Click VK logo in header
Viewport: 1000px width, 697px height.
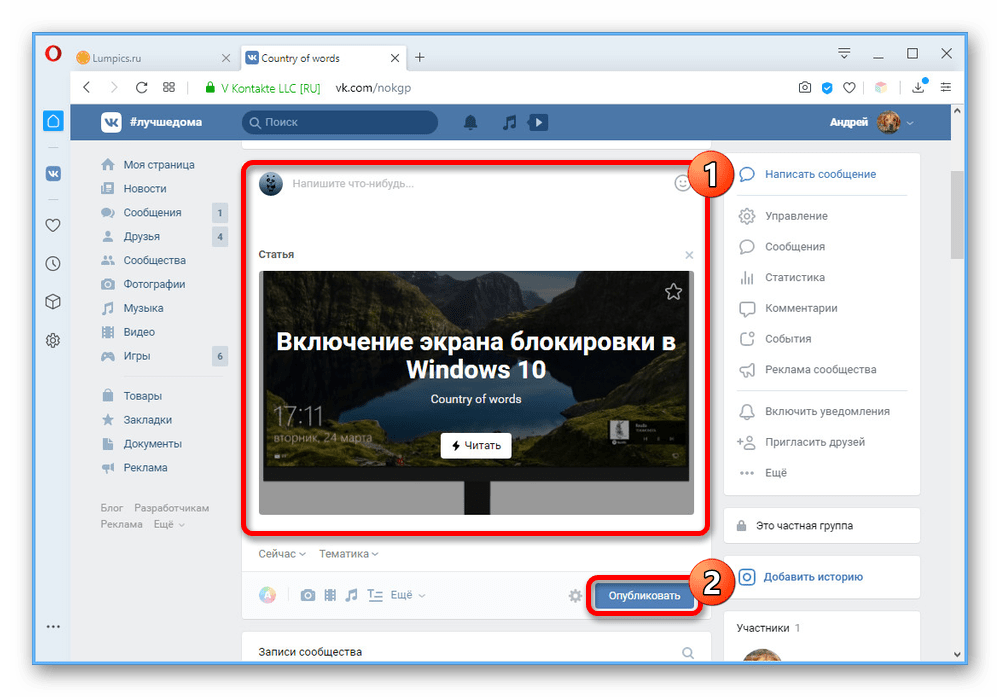pyautogui.click(x=111, y=122)
